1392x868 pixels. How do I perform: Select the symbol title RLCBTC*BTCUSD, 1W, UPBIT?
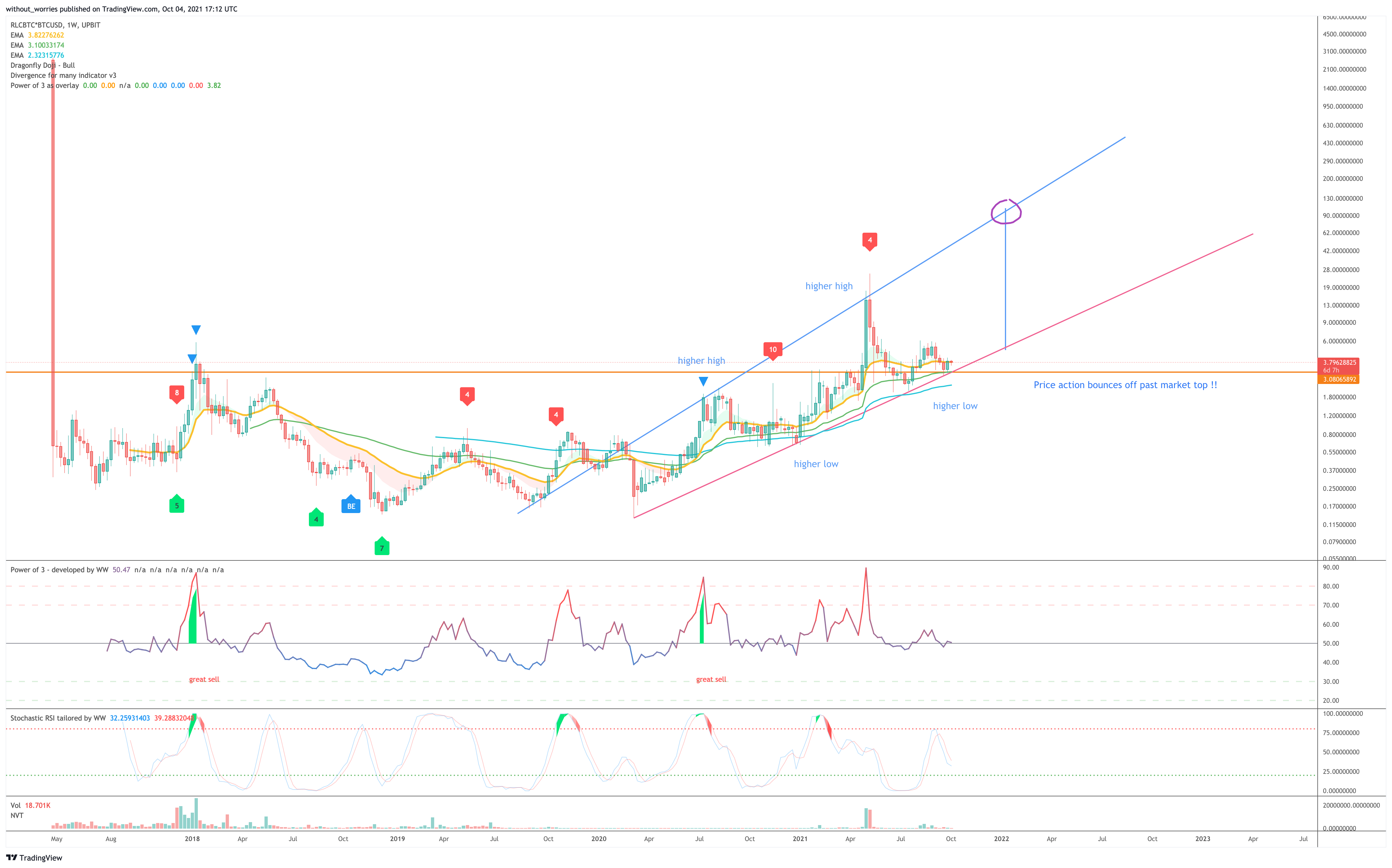[55, 25]
